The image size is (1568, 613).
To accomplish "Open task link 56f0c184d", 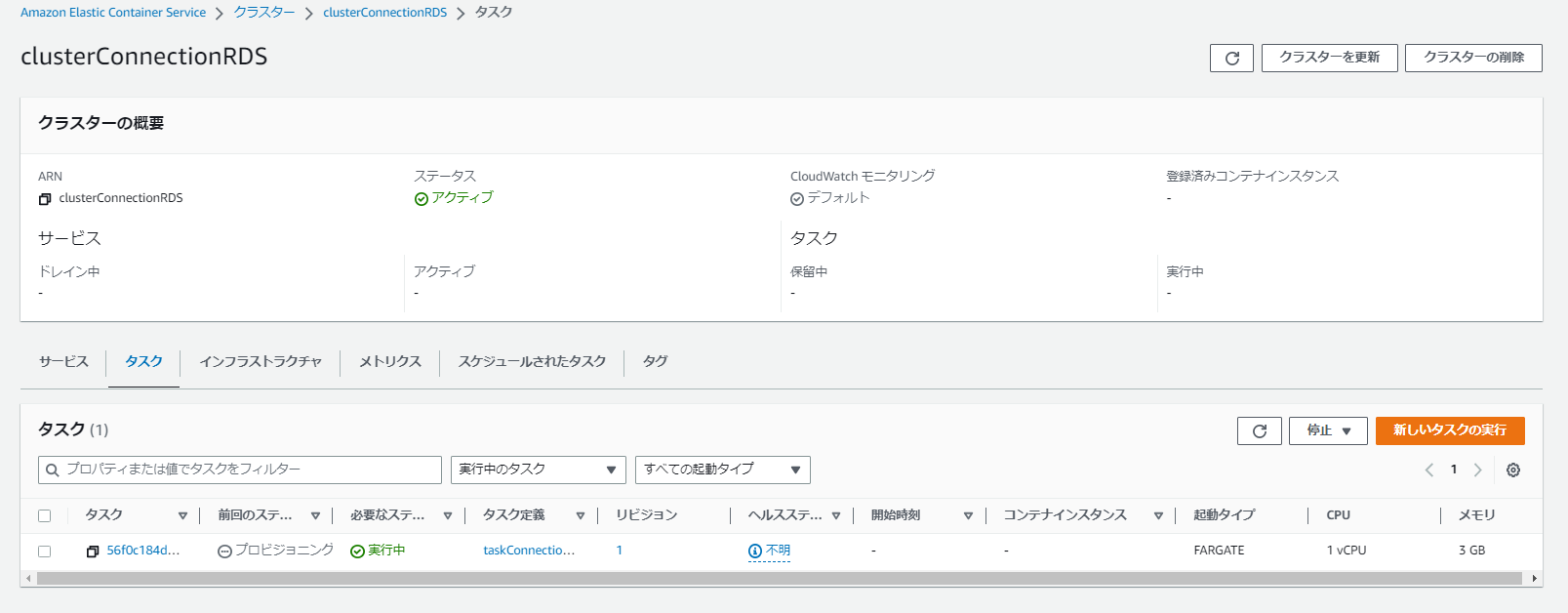I will (x=143, y=551).
